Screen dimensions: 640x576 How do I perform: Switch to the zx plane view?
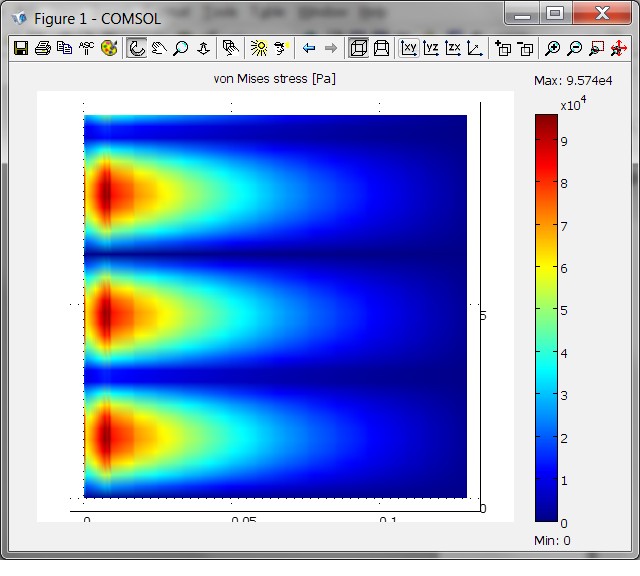[453, 48]
